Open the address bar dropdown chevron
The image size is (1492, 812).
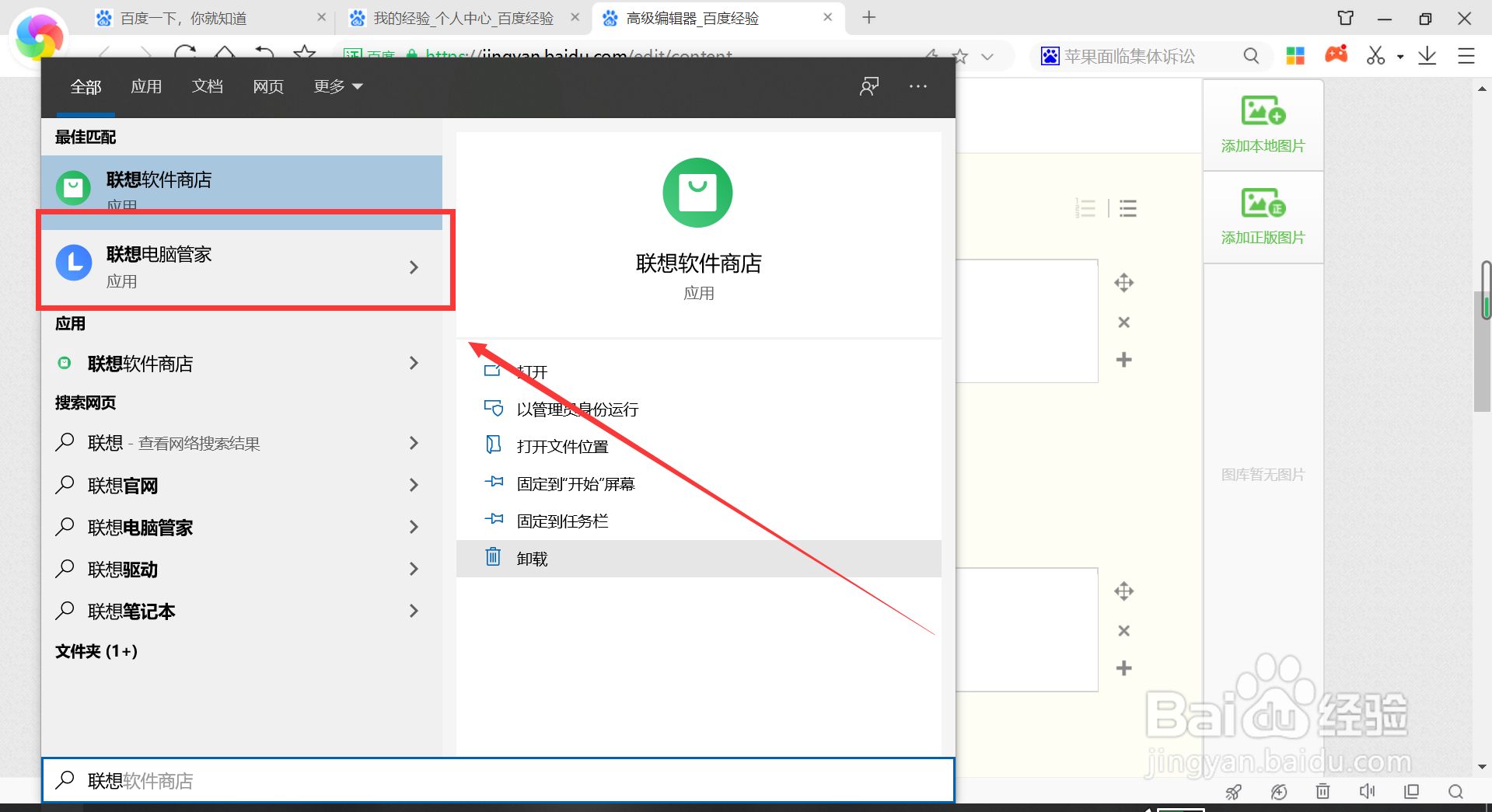tap(987, 56)
